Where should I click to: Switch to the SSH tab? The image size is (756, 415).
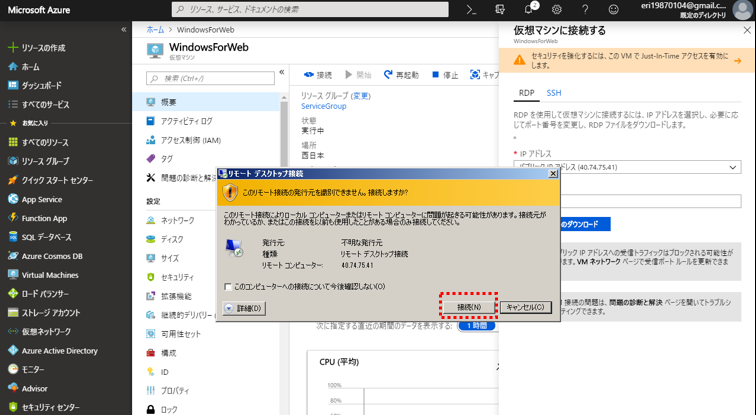554,93
